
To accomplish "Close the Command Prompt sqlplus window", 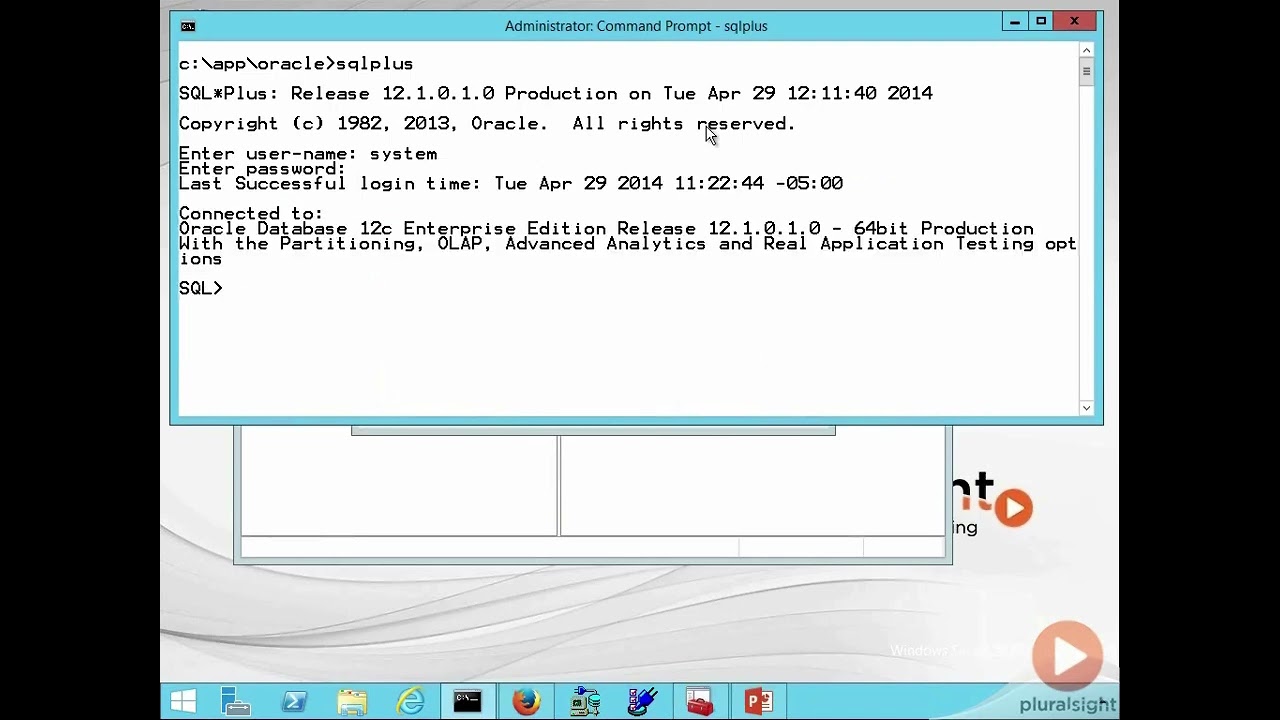I will point(1075,21).
